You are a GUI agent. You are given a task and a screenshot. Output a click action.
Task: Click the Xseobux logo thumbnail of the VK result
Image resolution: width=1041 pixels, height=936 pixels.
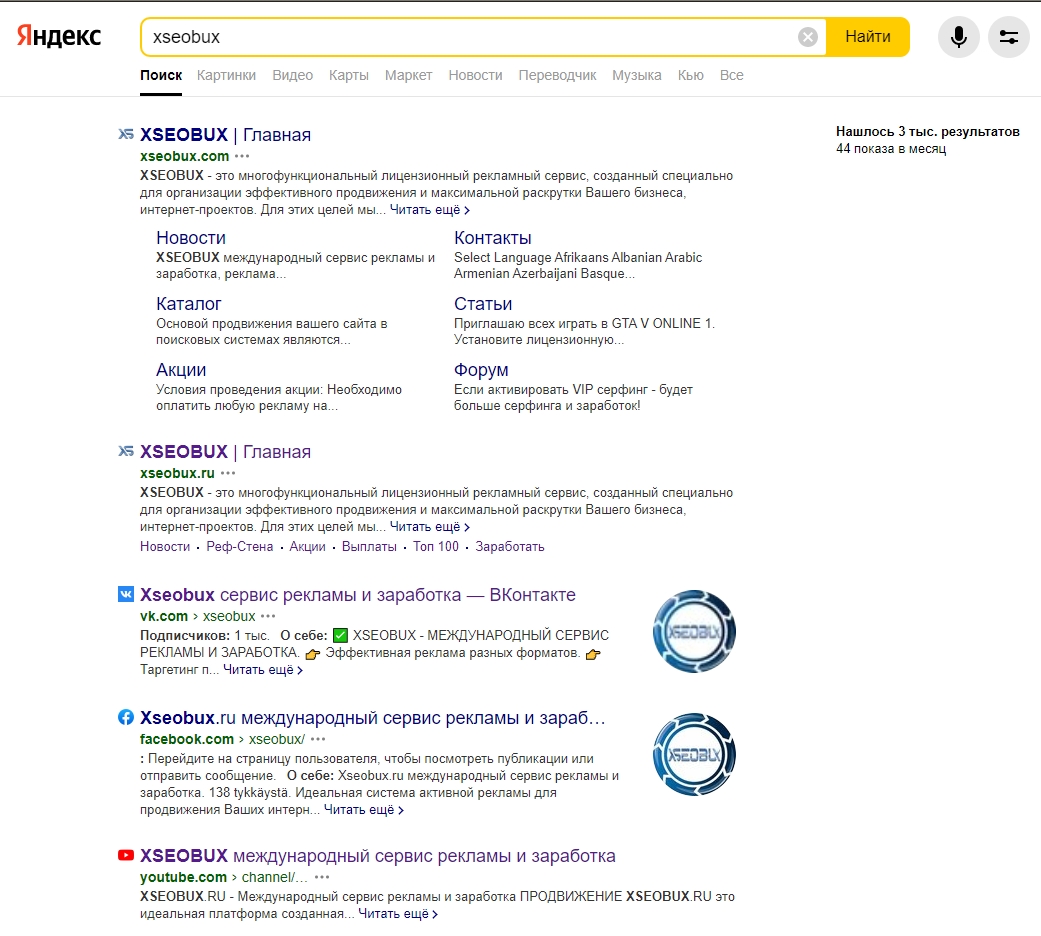[694, 631]
